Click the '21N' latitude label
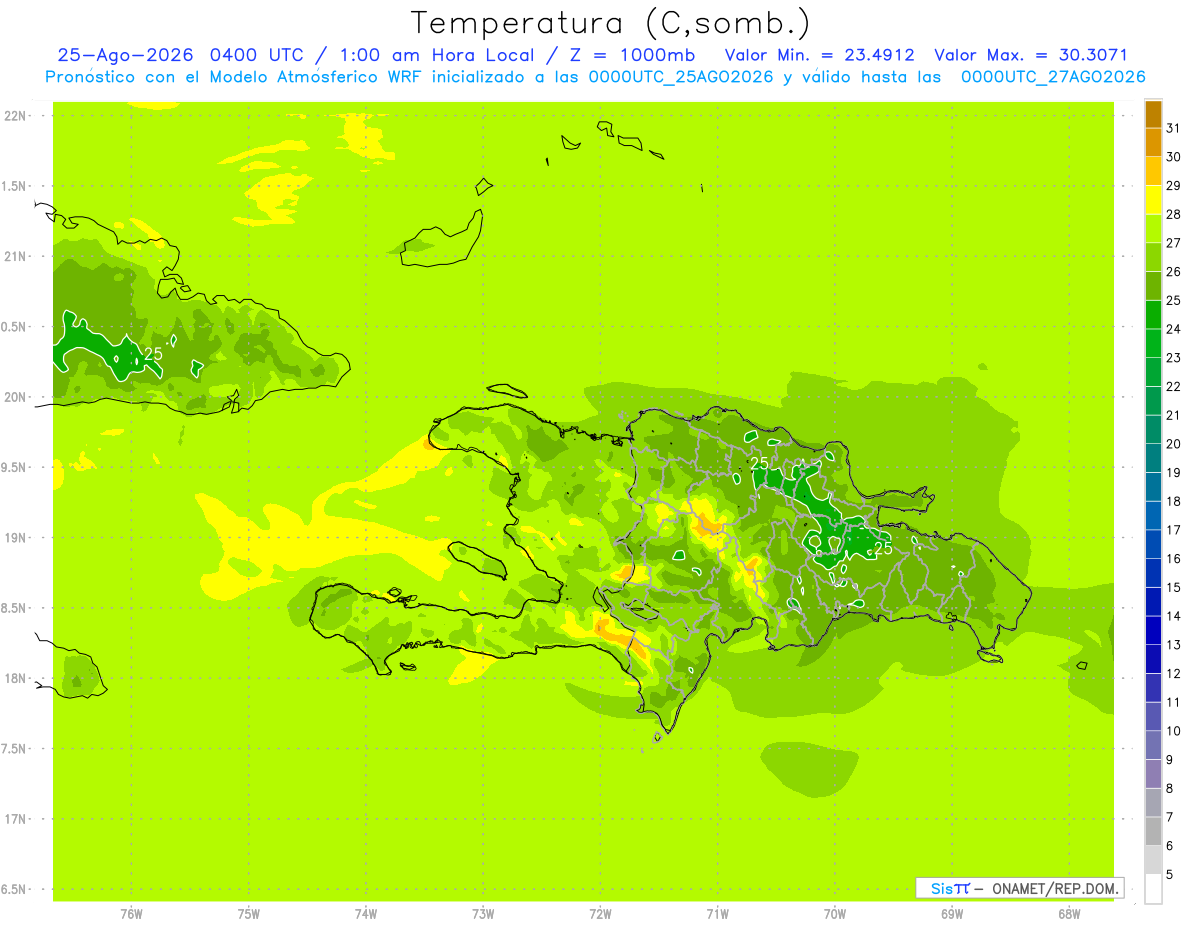The width and height of the screenshot is (1200, 927). click(x=15, y=256)
